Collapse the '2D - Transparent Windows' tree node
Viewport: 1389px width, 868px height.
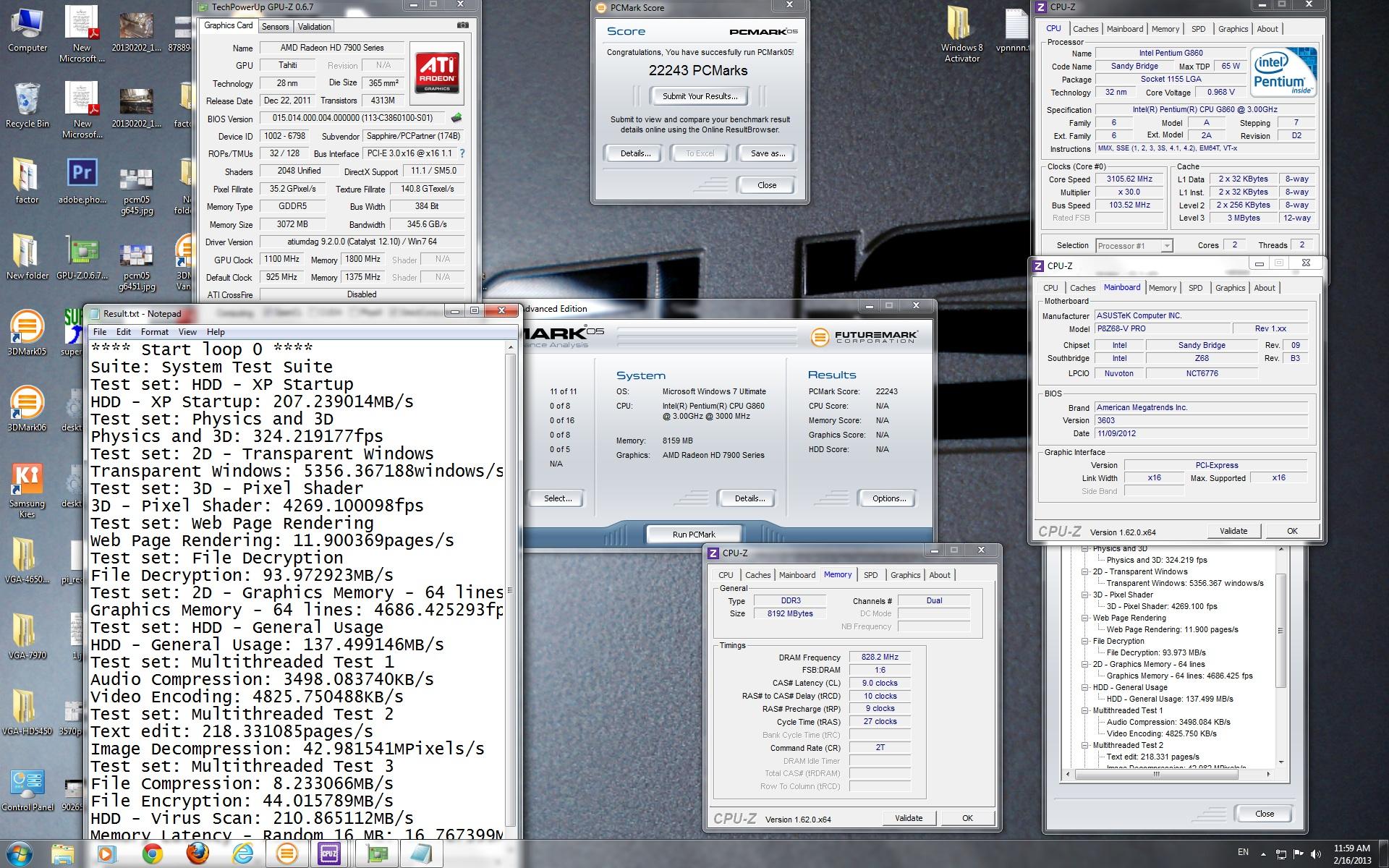[x=1085, y=571]
